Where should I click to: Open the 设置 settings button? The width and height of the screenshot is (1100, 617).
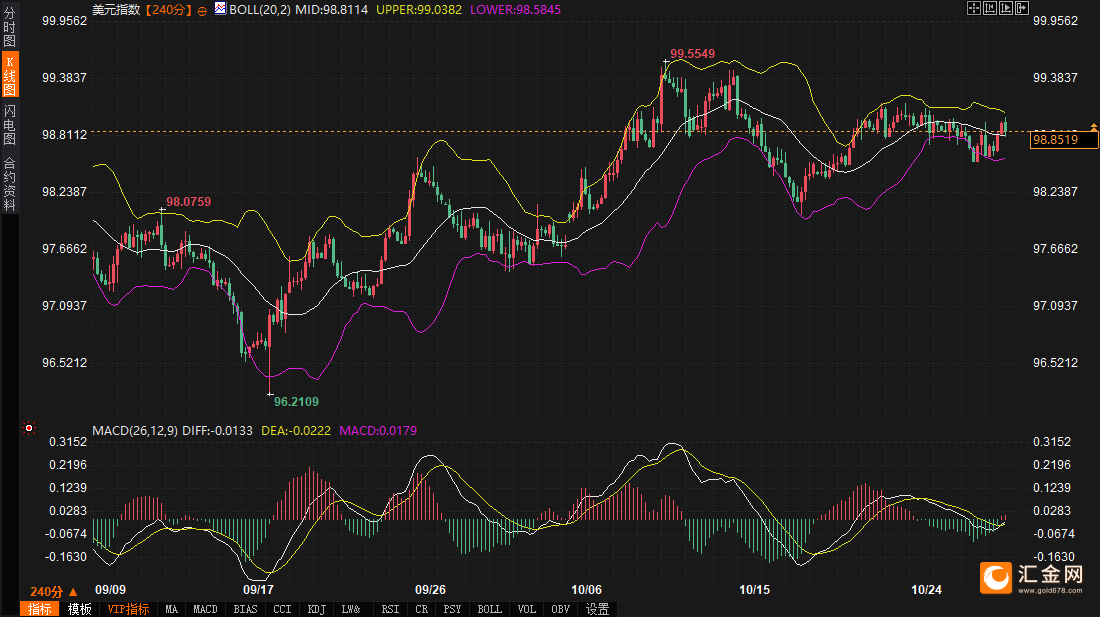[597, 609]
